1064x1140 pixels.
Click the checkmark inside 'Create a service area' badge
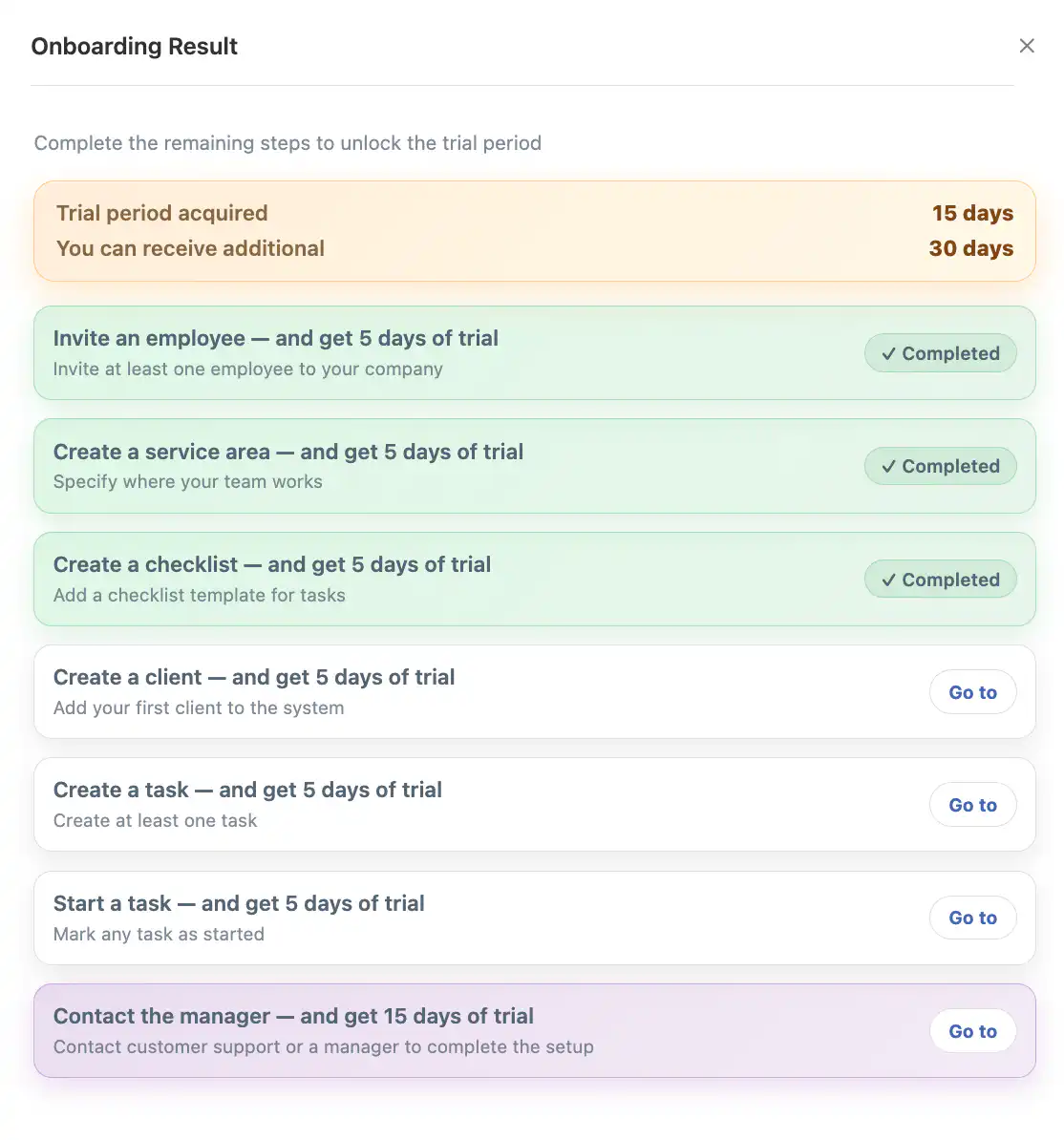pyautogui.click(x=887, y=466)
